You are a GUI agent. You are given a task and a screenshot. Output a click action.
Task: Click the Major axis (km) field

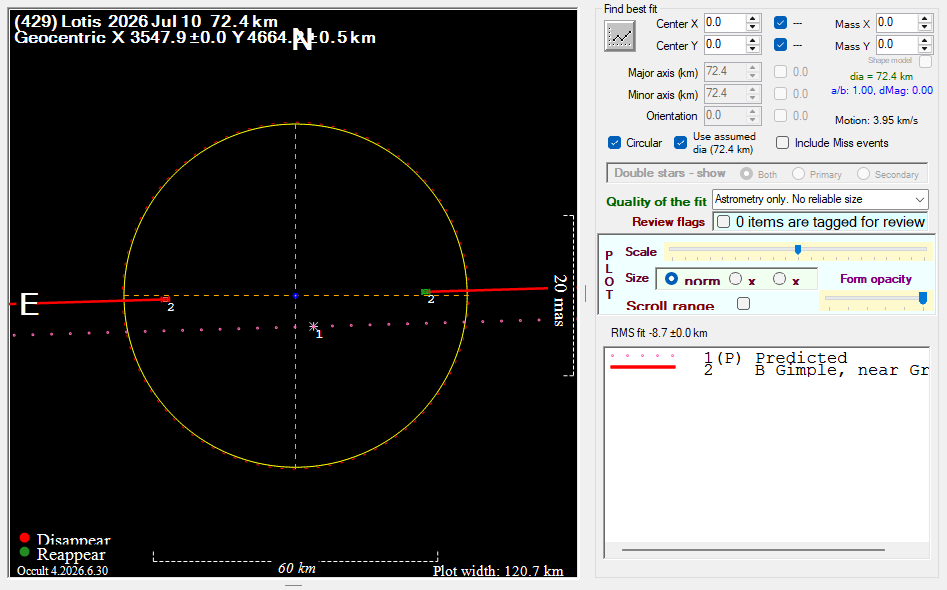click(725, 72)
